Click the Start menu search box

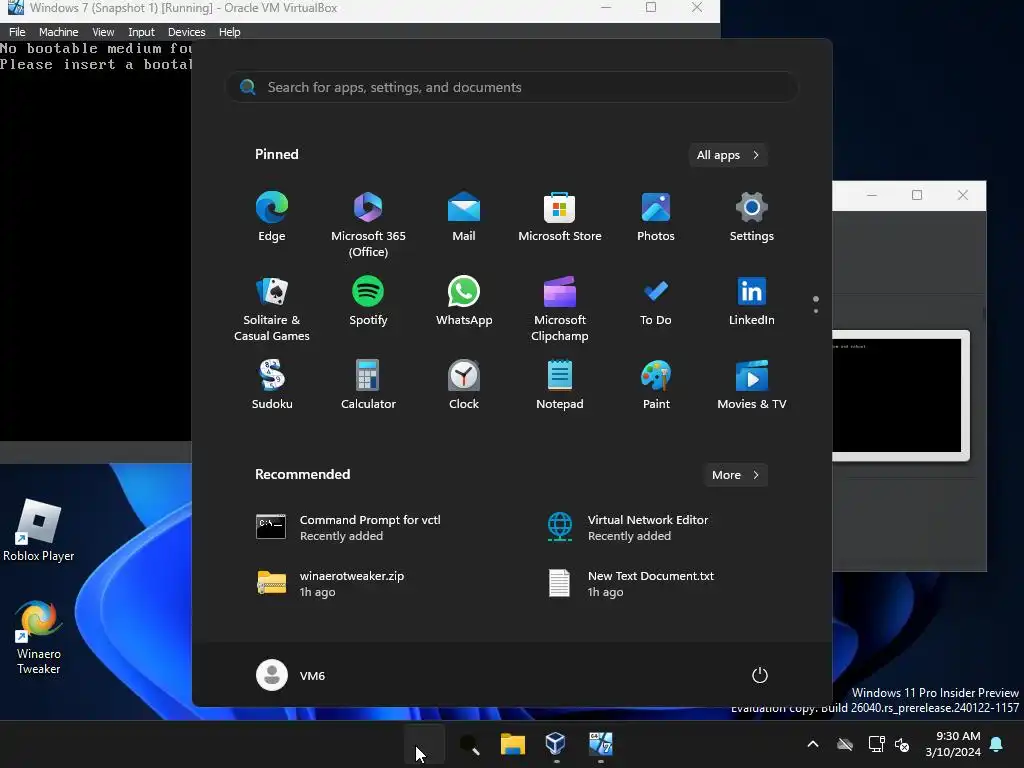coord(511,88)
